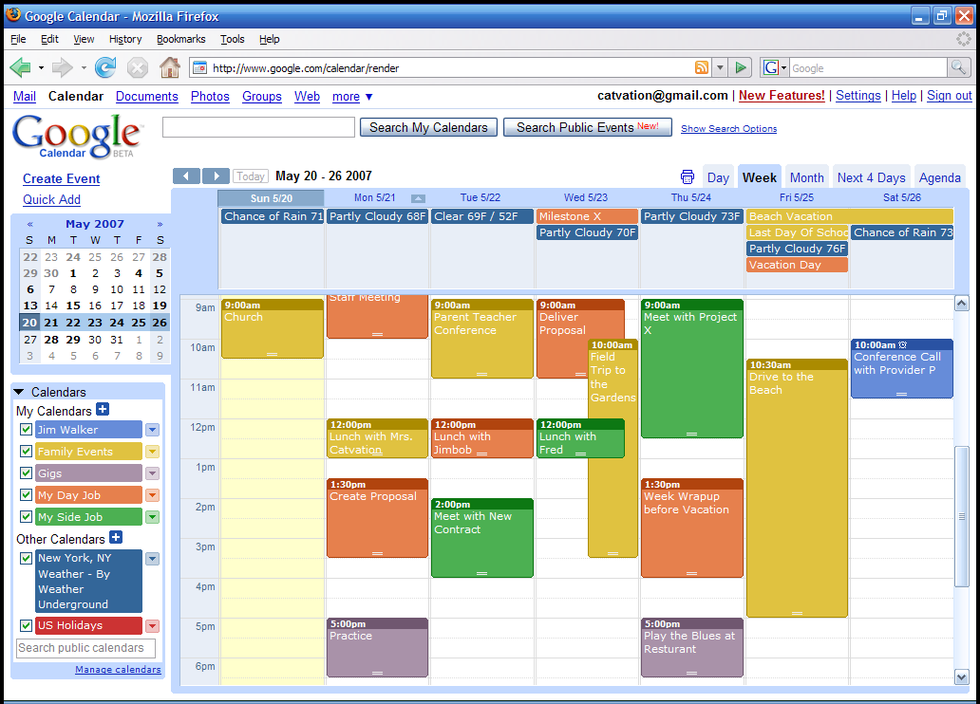Click the RSS feed icon in address bar
The width and height of the screenshot is (980, 704).
(x=702, y=68)
